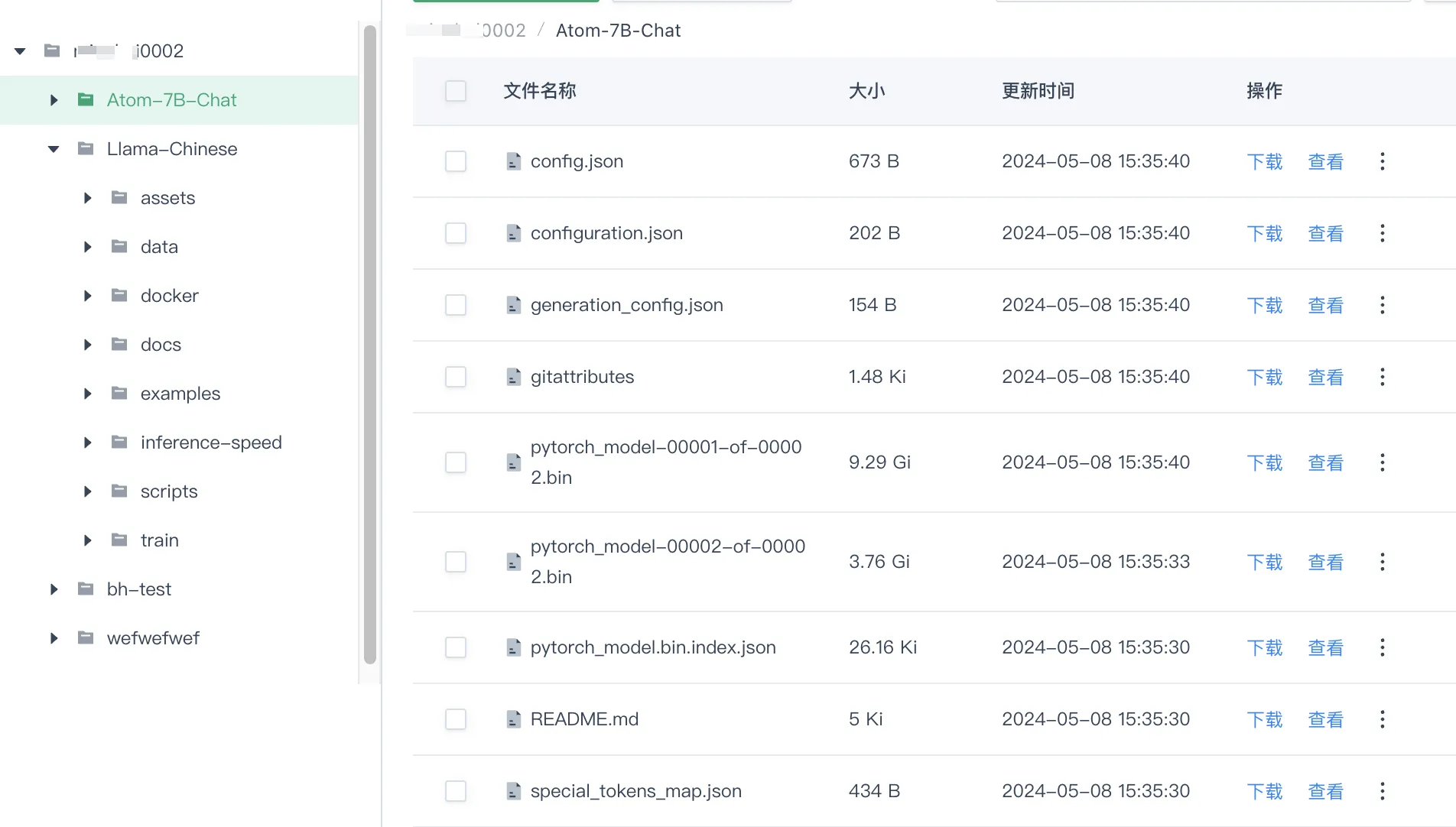Viewport: 1456px width, 827px height.
Task: Open more options for generation_config.json
Action: pyautogui.click(x=1382, y=305)
